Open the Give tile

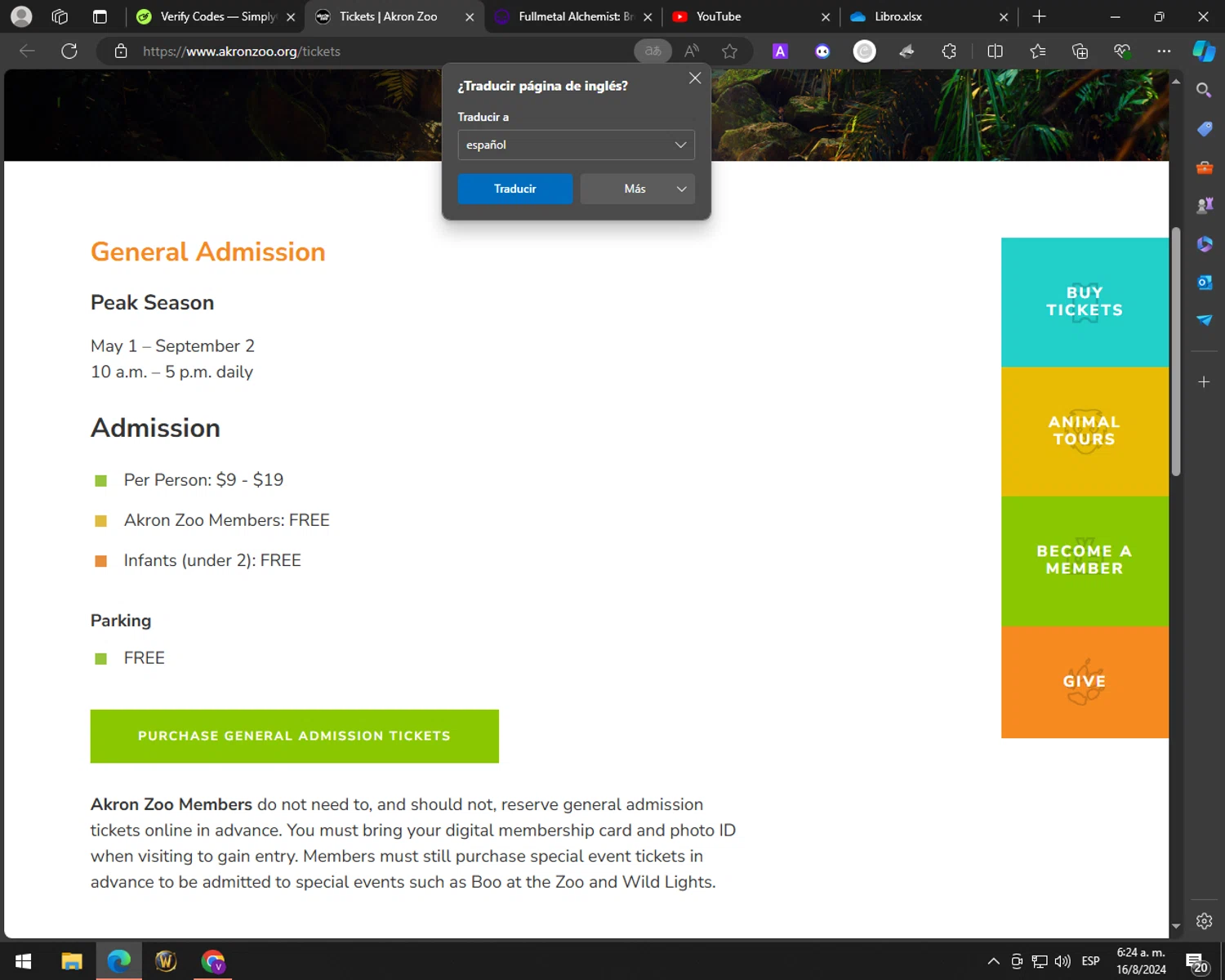tap(1085, 682)
